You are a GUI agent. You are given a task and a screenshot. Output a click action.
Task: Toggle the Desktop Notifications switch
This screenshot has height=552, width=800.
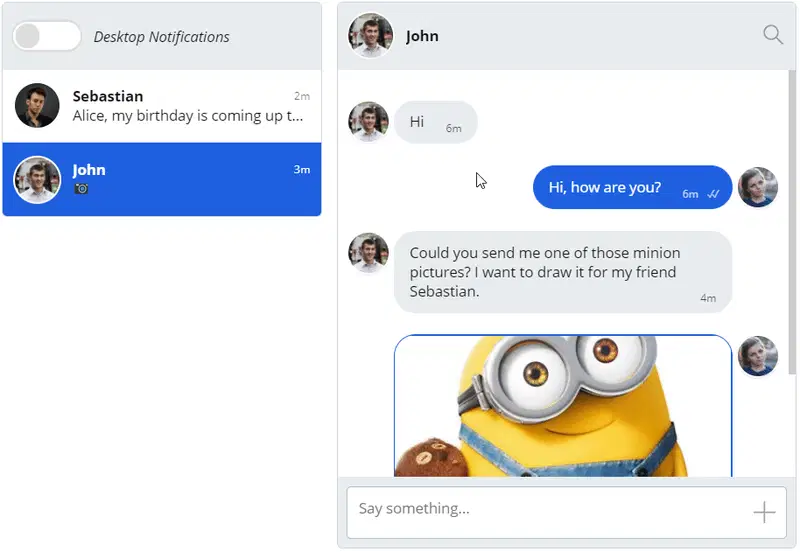coord(46,37)
